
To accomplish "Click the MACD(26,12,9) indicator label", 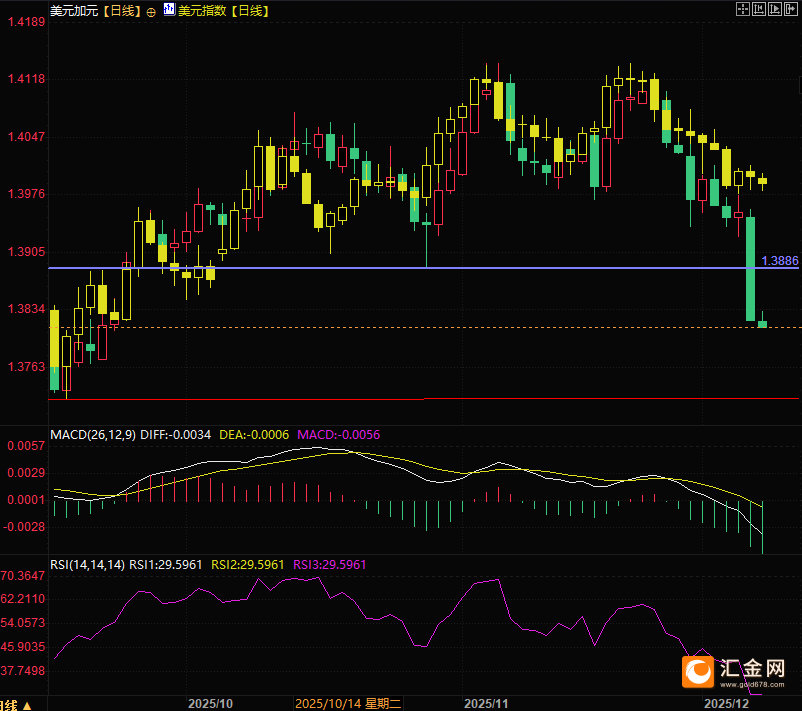I will 93,435.
